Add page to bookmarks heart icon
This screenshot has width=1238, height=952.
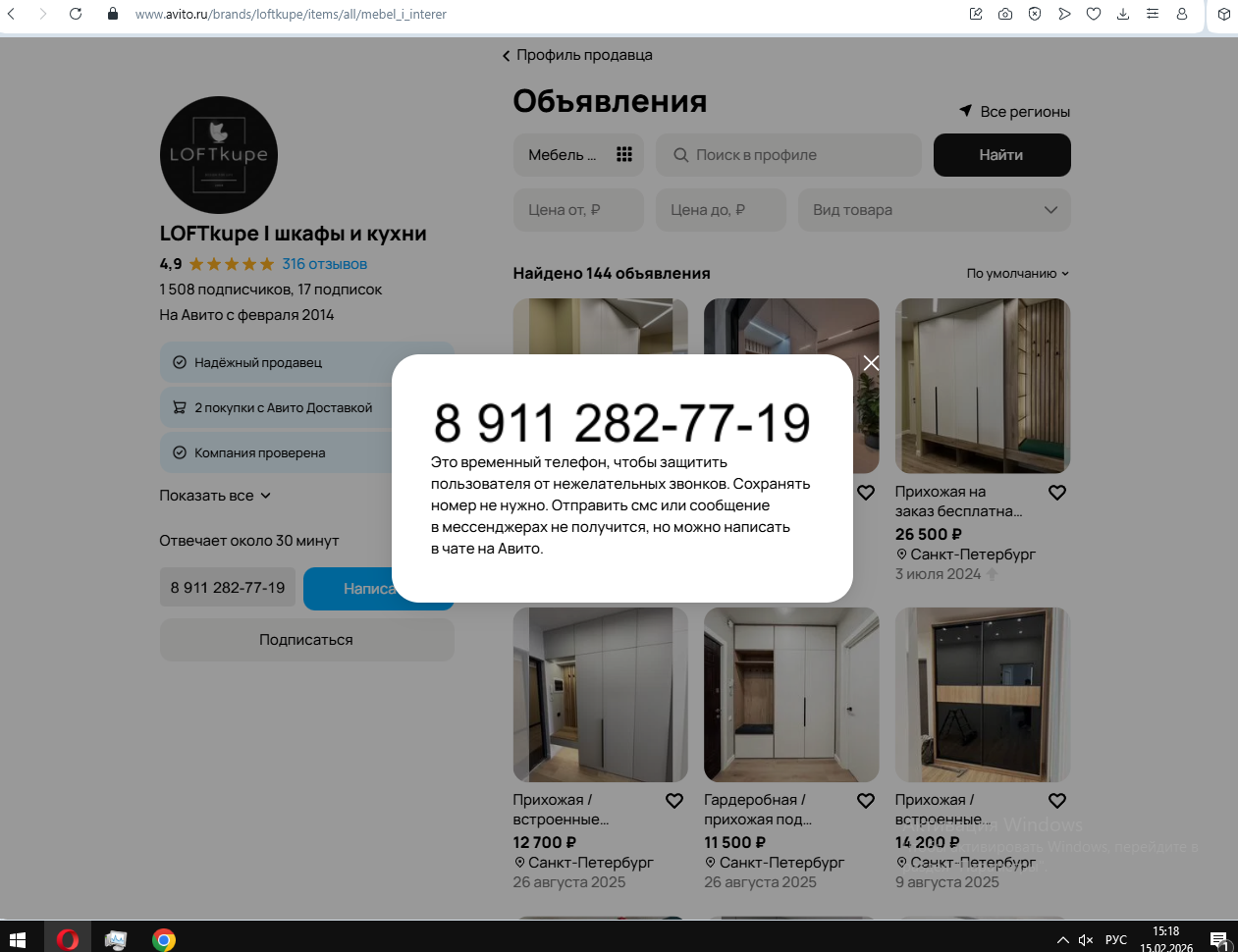[x=1094, y=14]
